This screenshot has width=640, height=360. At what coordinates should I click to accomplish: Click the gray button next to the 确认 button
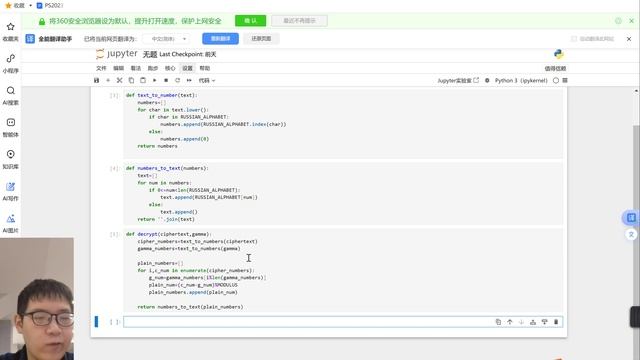tap(299, 21)
